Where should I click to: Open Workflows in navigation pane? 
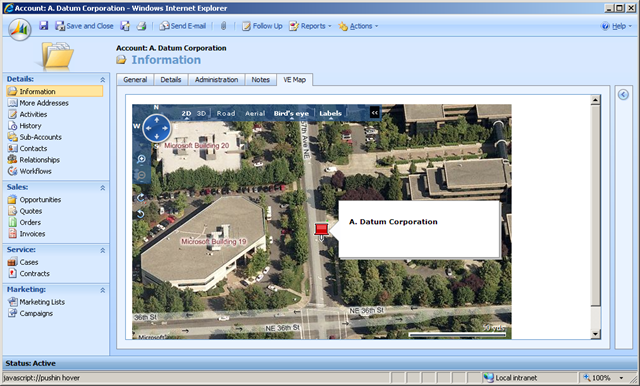click(29, 171)
